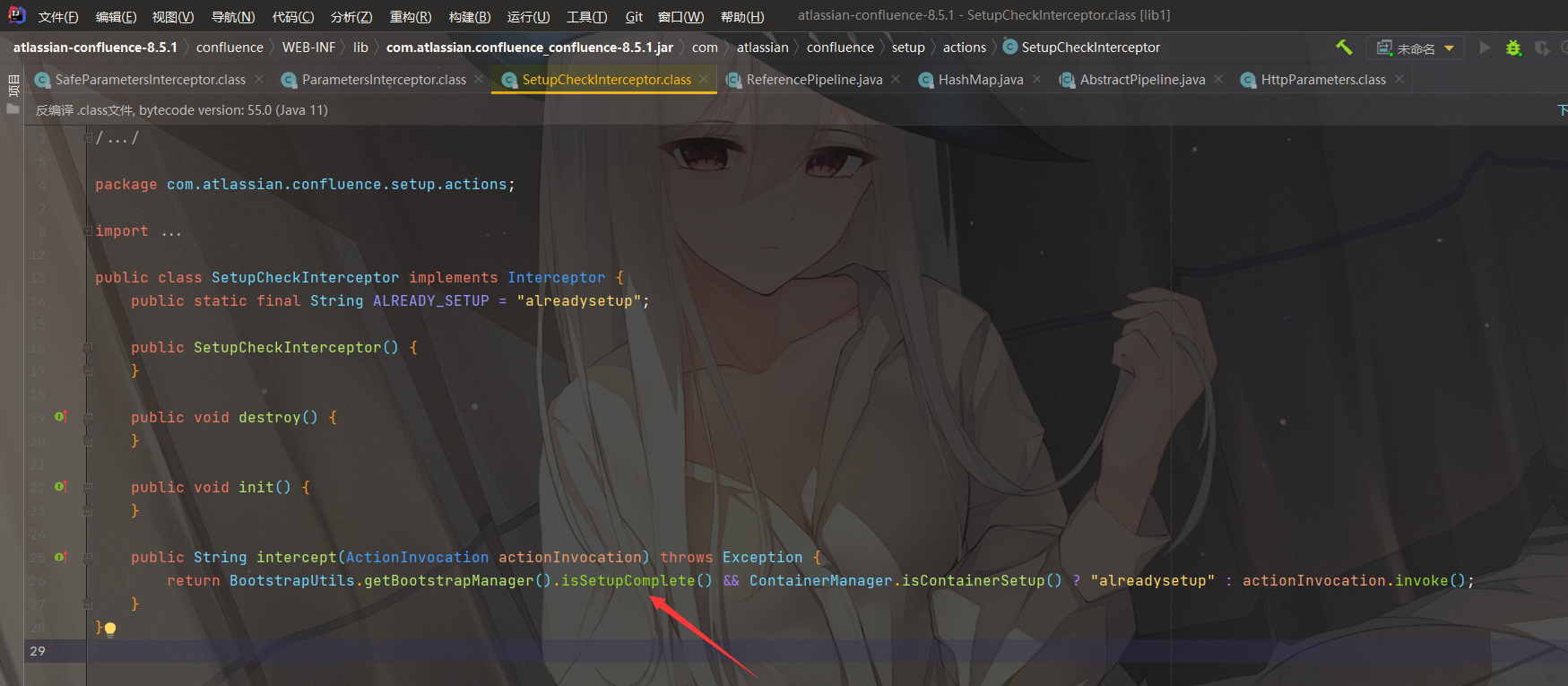
Task: Click the lib breadcrumb
Action: 360,48
